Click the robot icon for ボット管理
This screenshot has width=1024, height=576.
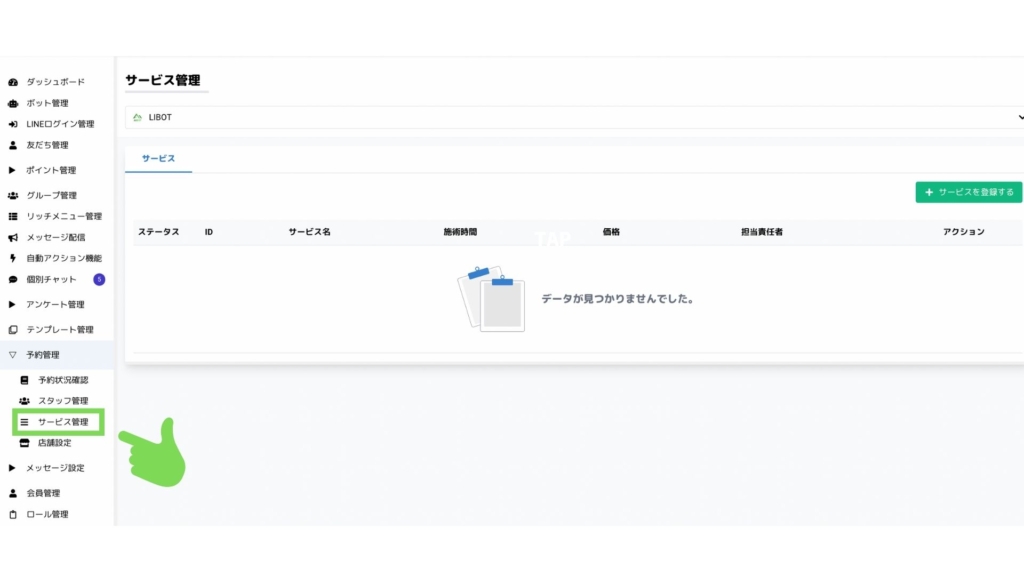point(13,103)
